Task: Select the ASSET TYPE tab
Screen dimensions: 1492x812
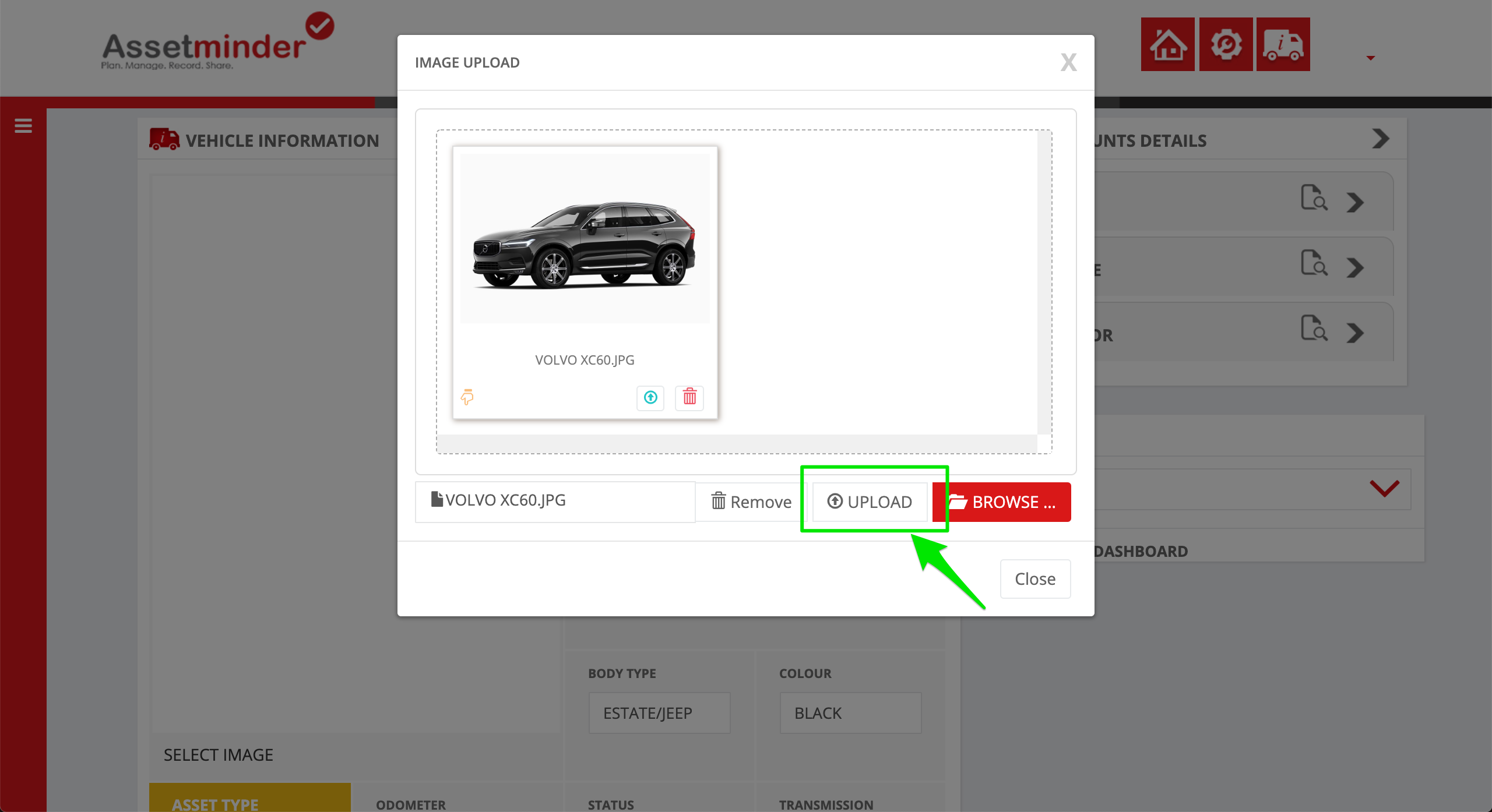Action: tap(250, 797)
